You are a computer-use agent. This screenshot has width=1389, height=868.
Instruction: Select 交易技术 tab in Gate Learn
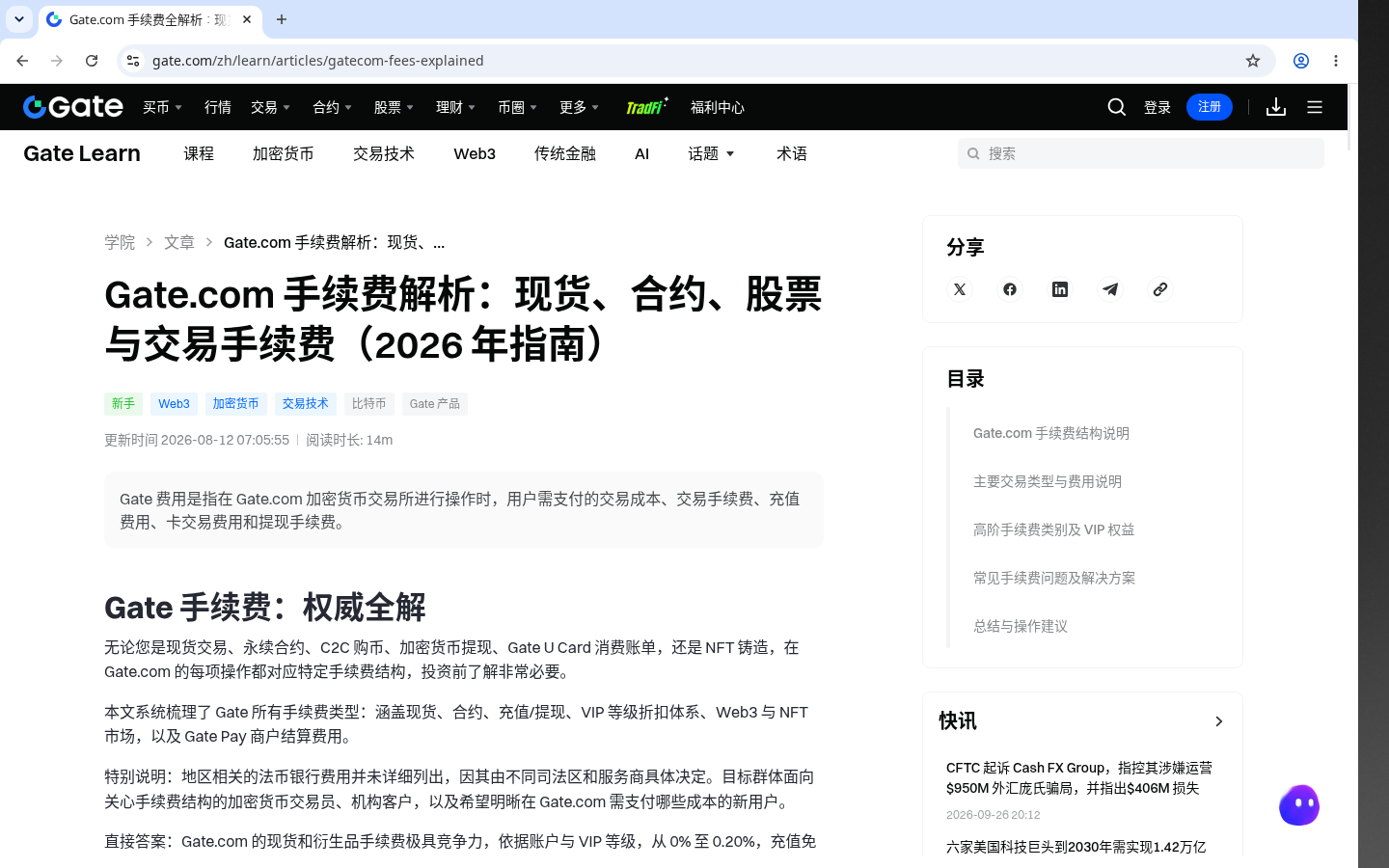384,153
